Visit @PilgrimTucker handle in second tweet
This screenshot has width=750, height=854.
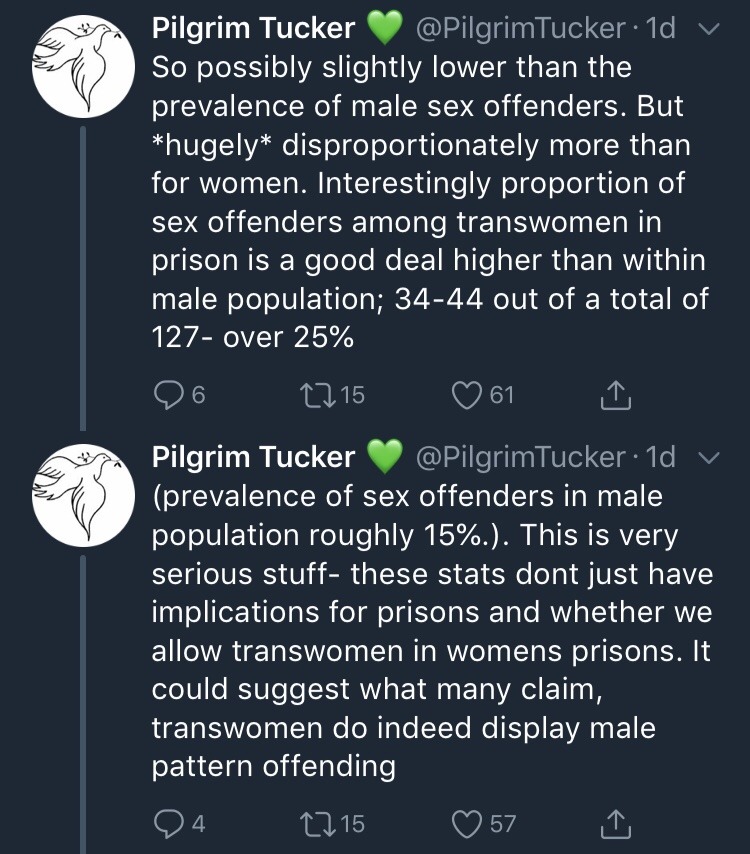(x=518, y=458)
